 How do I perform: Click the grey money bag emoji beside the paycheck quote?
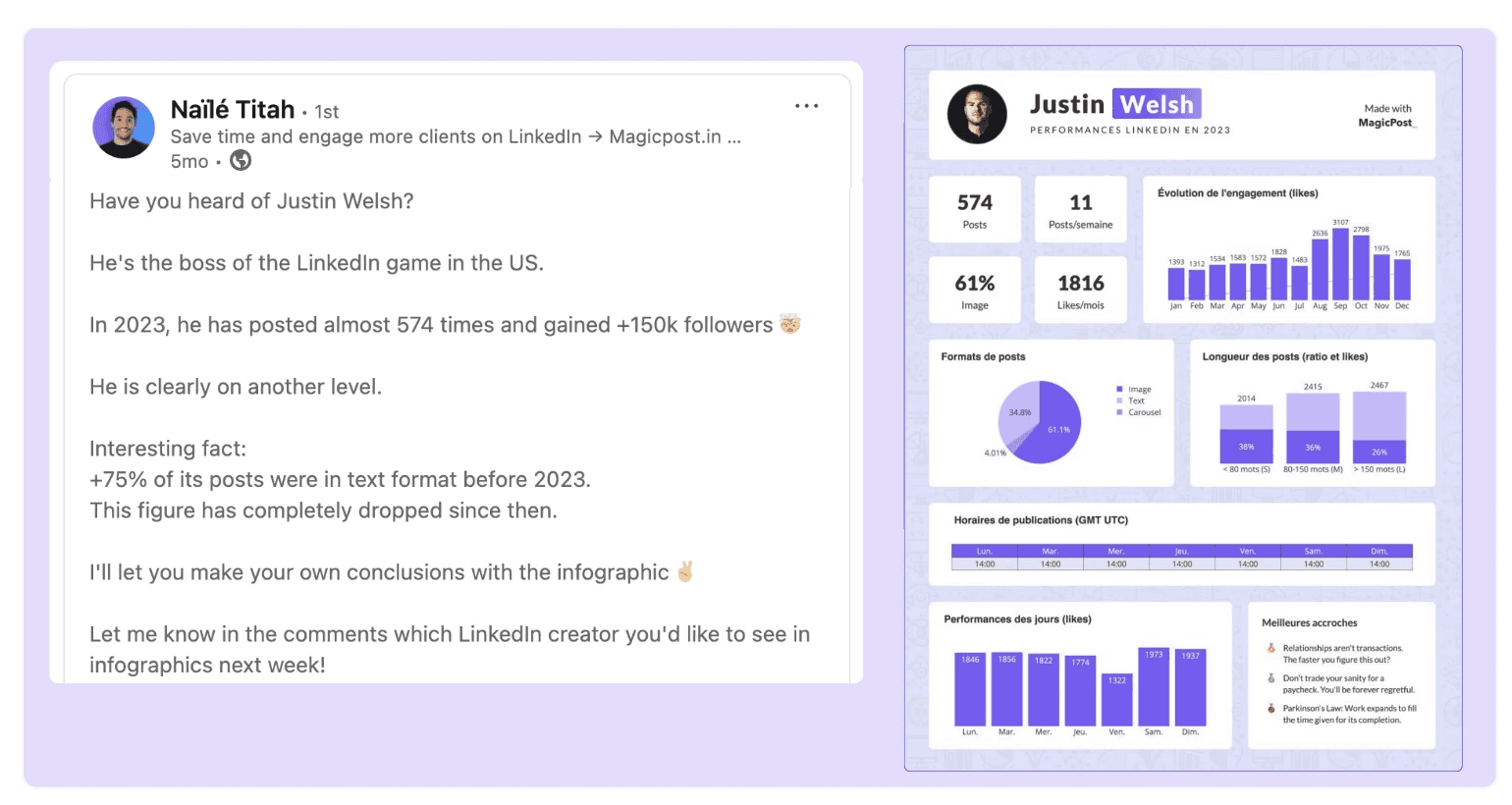[1271, 678]
